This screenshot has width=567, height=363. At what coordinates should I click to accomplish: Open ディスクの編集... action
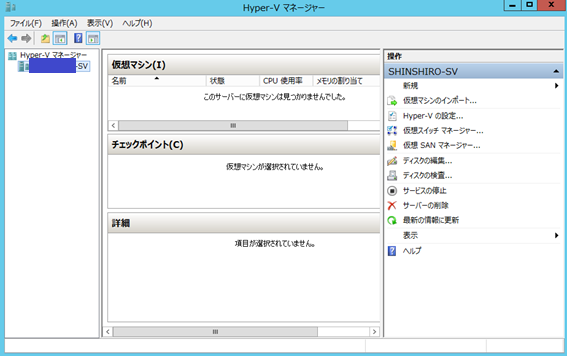pos(427,161)
